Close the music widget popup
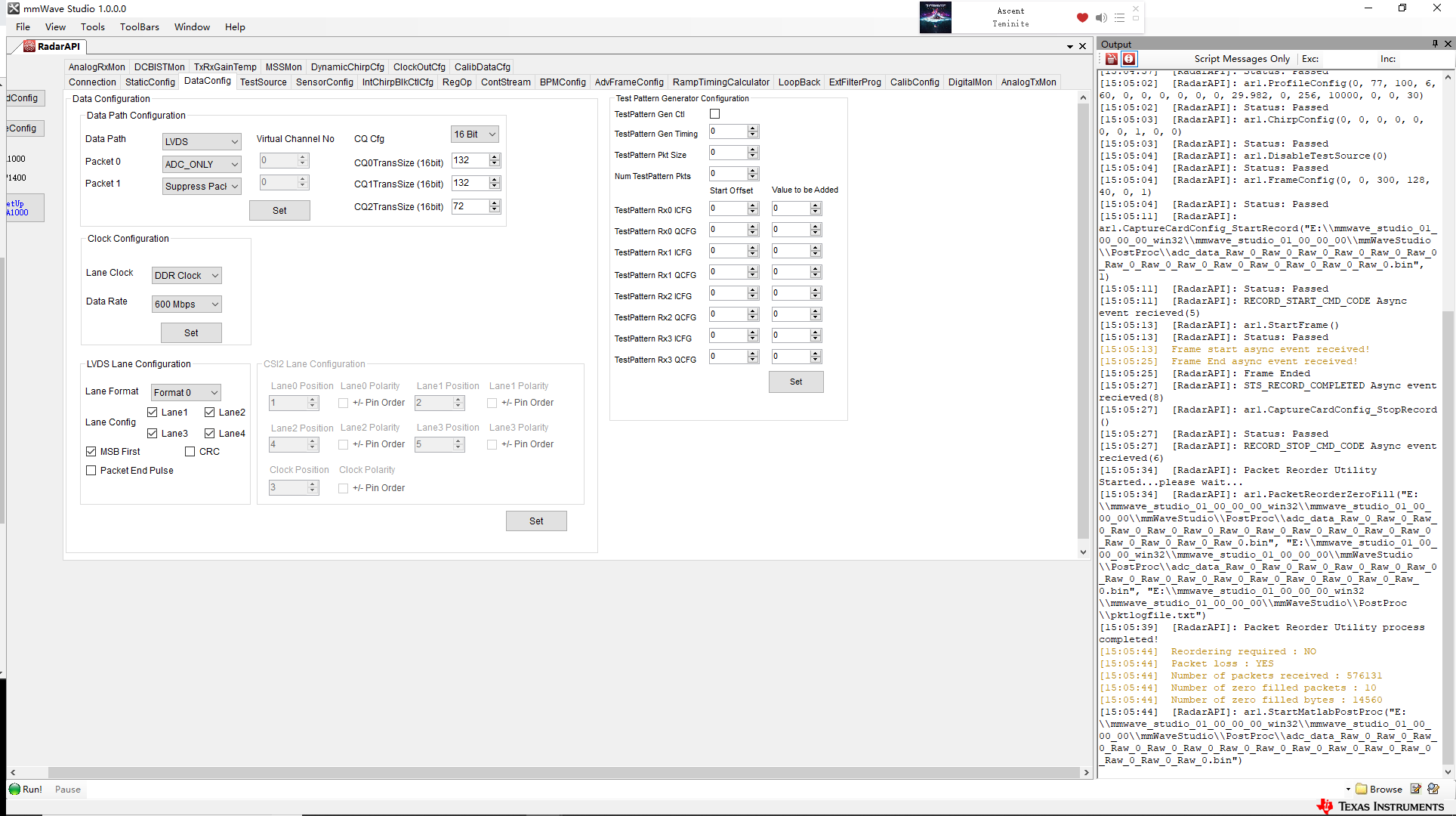This screenshot has width=1456, height=816. point(1135,8)
